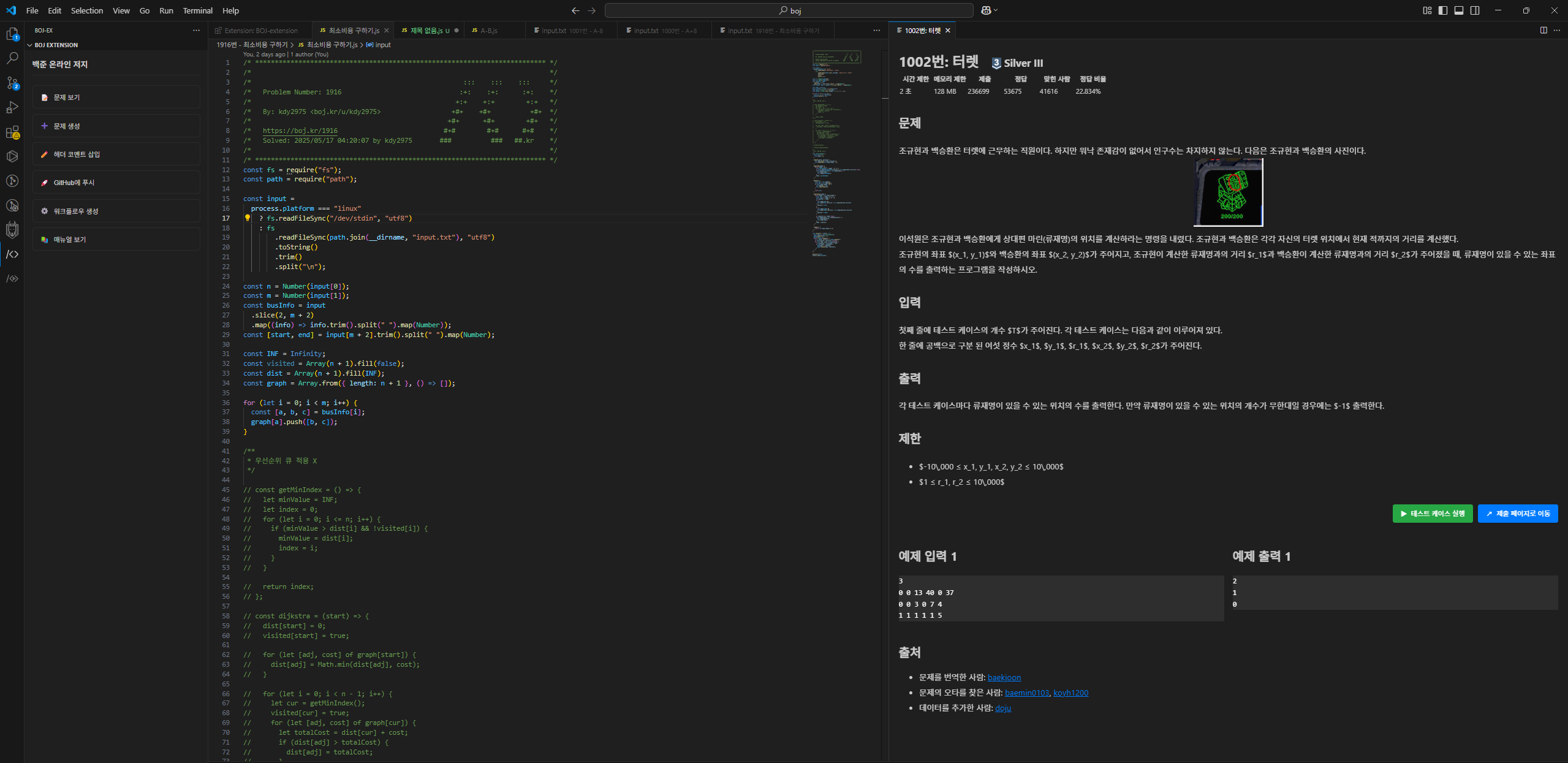Switch to A-B.js tab
Image resolution: width=1568 pixels, height=763 pixels.
pos(488,30)
